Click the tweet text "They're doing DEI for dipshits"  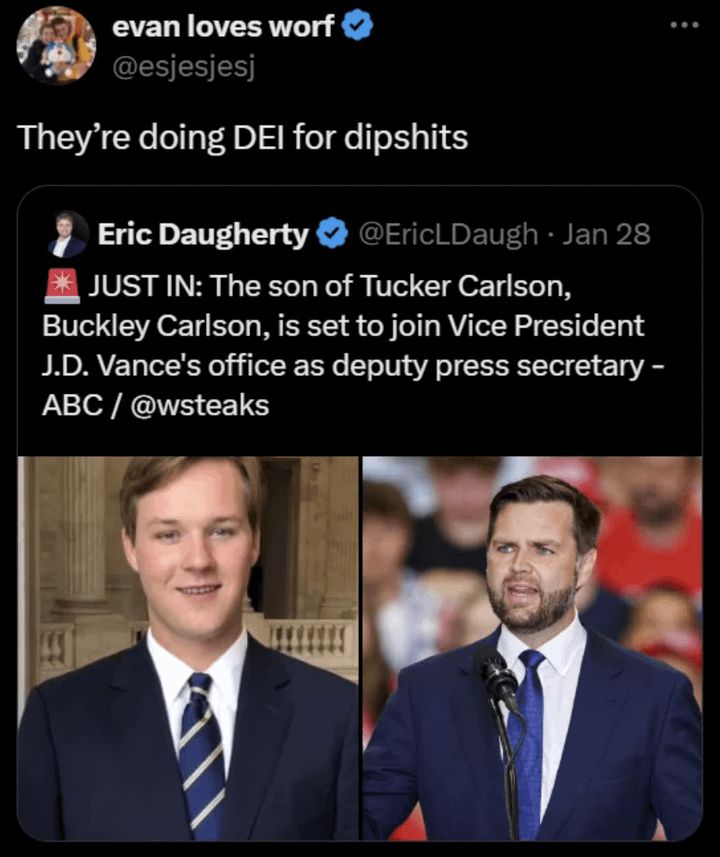pyautogui.click(x=243, y=137)
